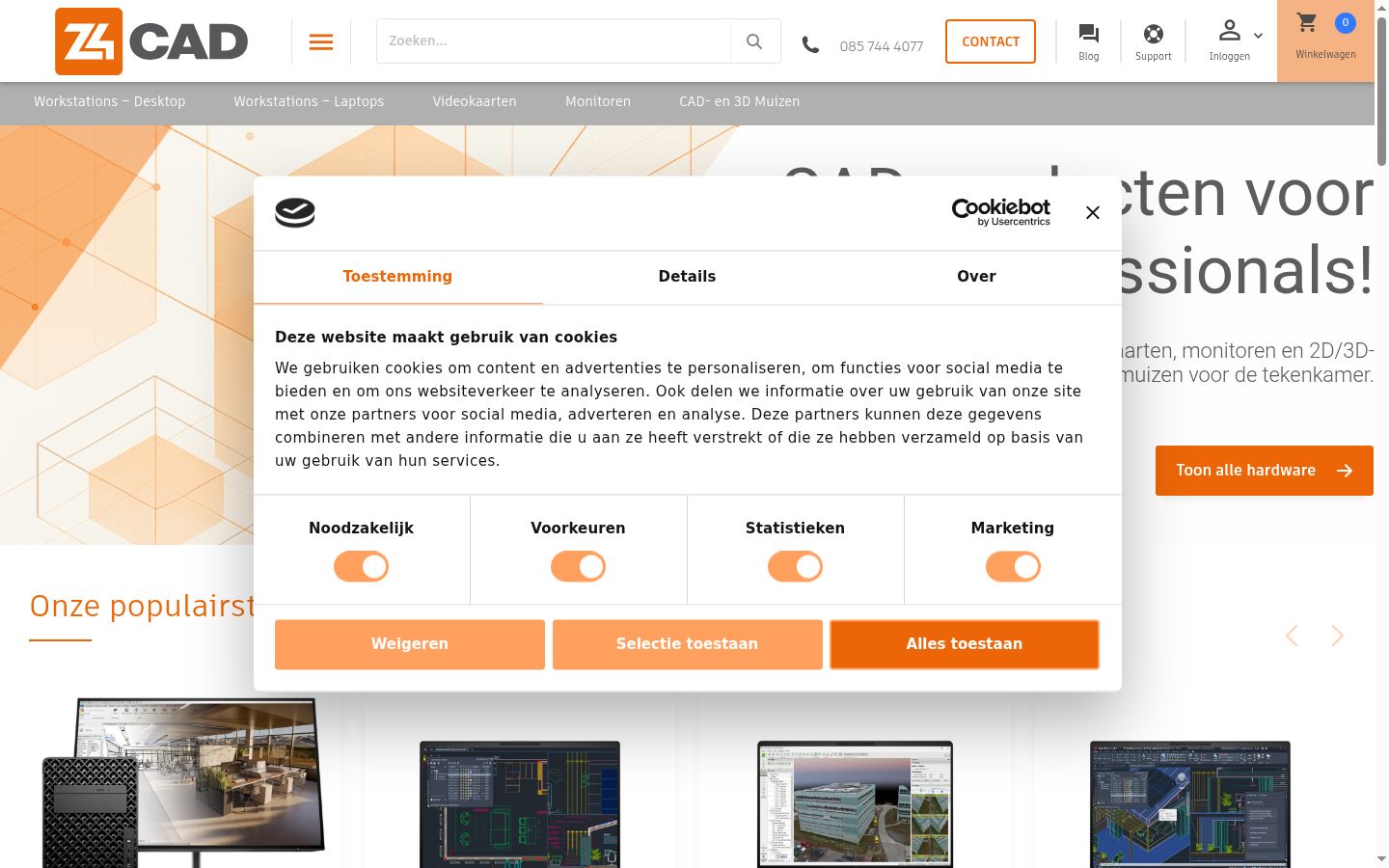The height and width of the screenshot is (868, 1389).
Task: Open Workstations – Desktop menu
Action: (110, 101)
